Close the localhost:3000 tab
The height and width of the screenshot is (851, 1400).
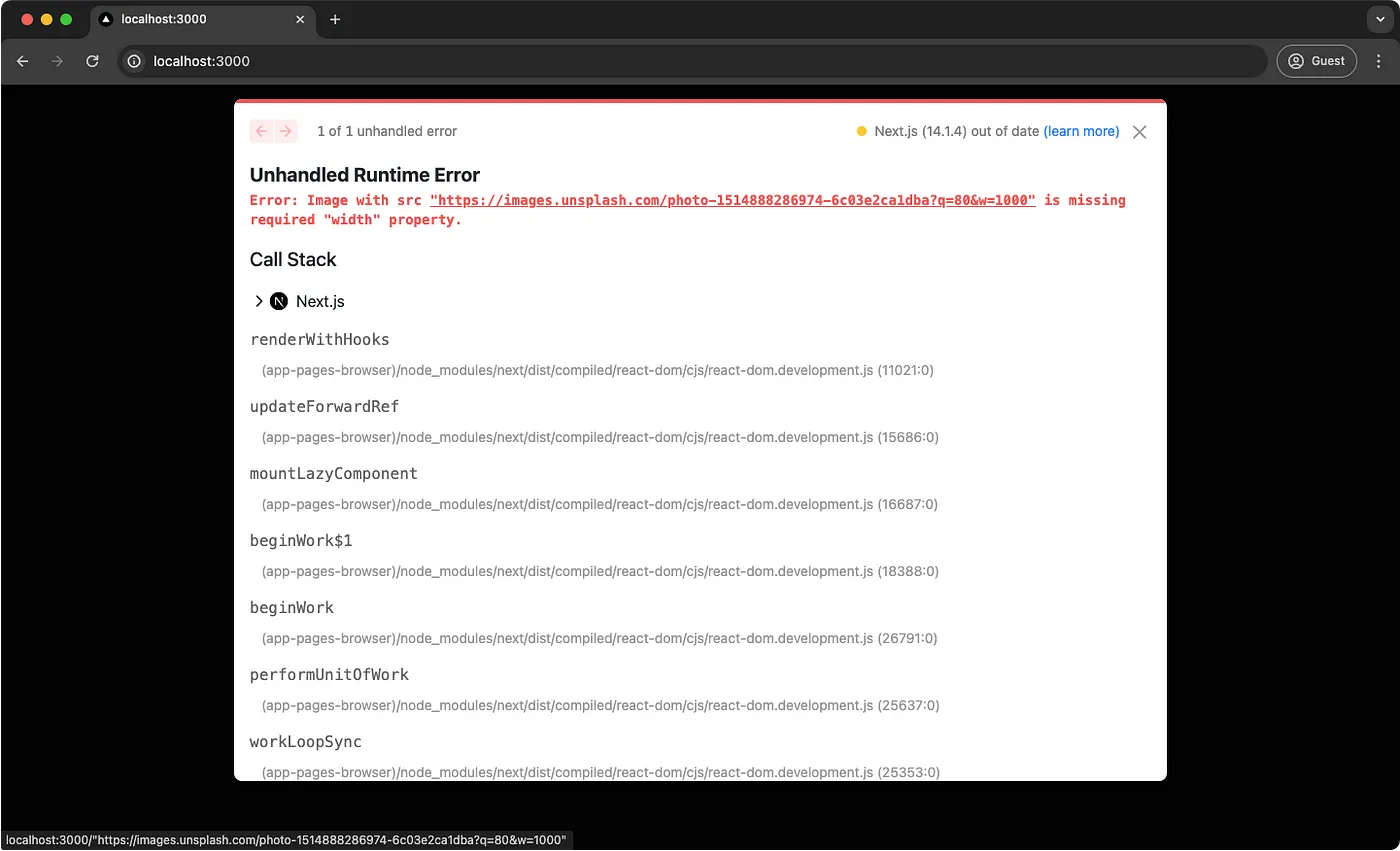(300, 19)
